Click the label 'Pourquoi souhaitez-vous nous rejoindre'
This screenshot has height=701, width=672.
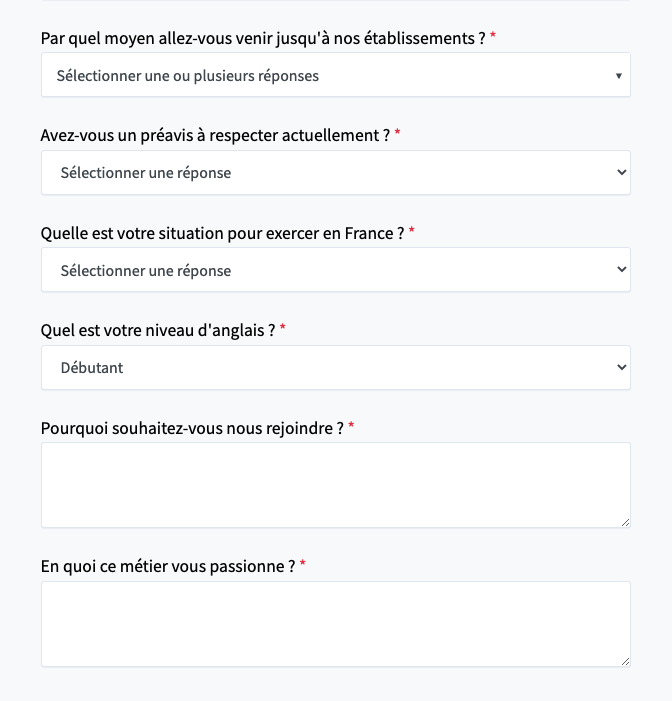(x=192, y=428)
